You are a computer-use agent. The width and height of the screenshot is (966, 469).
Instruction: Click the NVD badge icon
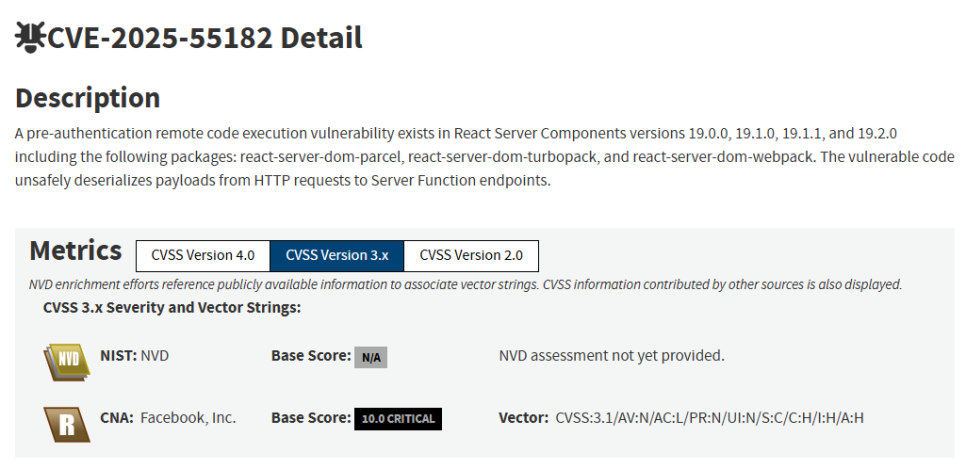pos(66,361)
